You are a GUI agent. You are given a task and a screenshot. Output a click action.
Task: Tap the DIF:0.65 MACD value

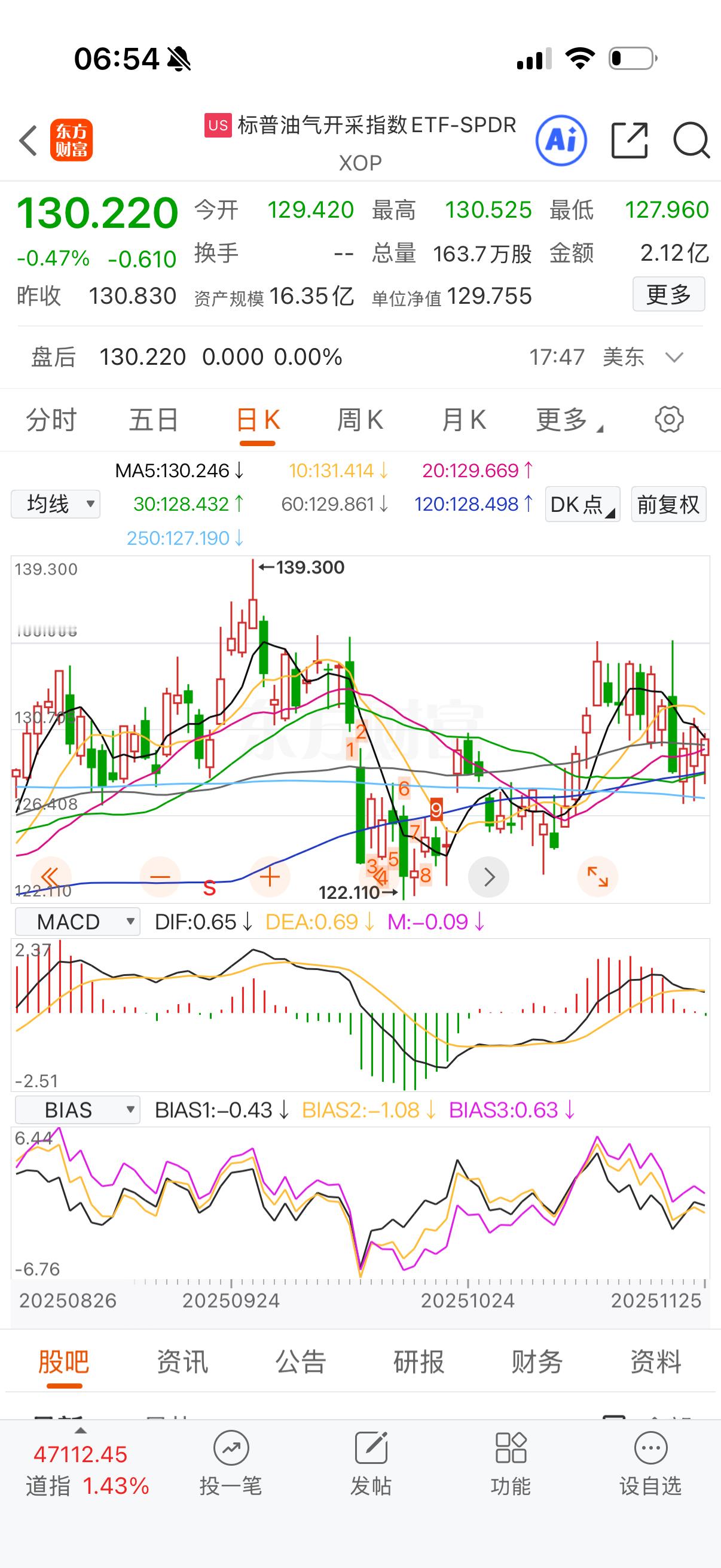pos(204,922)
